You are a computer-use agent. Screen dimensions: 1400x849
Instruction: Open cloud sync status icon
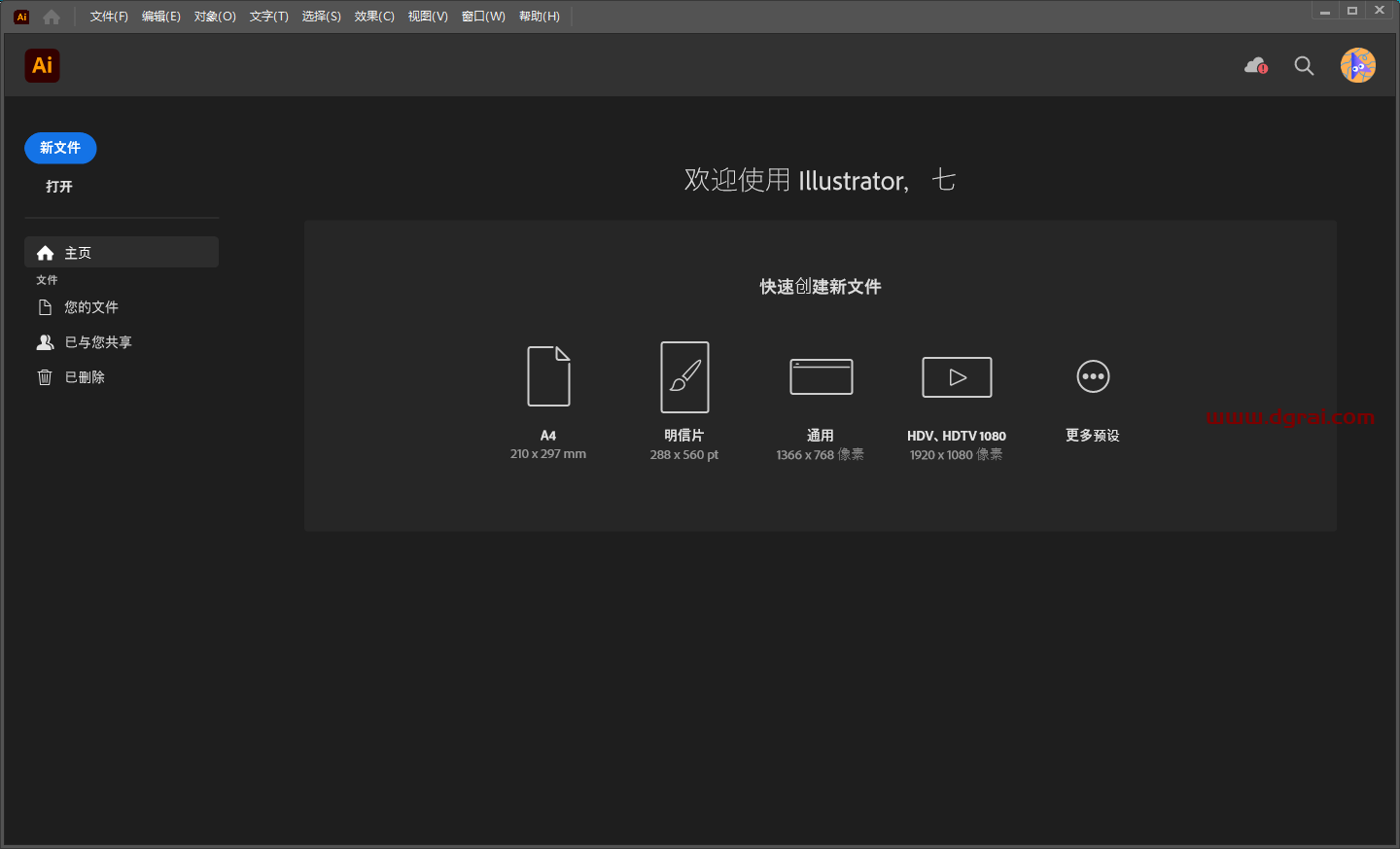tap(1256, 65)
